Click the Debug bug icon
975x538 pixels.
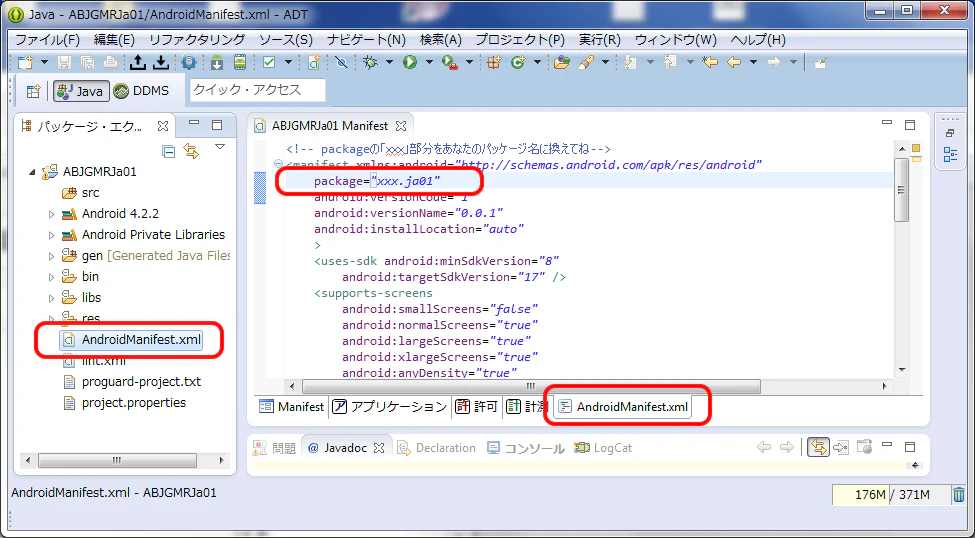click(371, 62)
